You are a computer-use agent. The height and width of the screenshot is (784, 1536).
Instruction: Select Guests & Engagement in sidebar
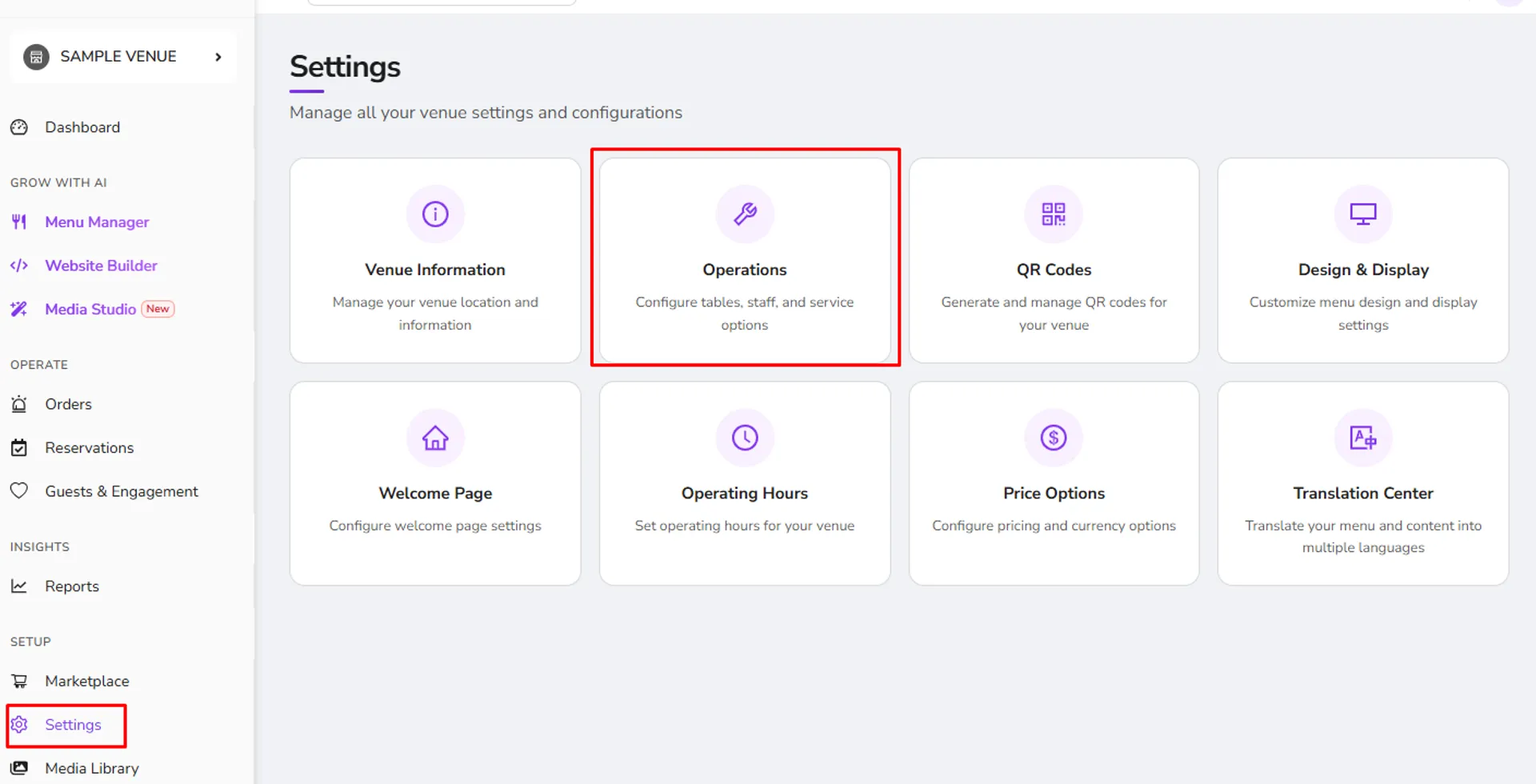point(122,491)
